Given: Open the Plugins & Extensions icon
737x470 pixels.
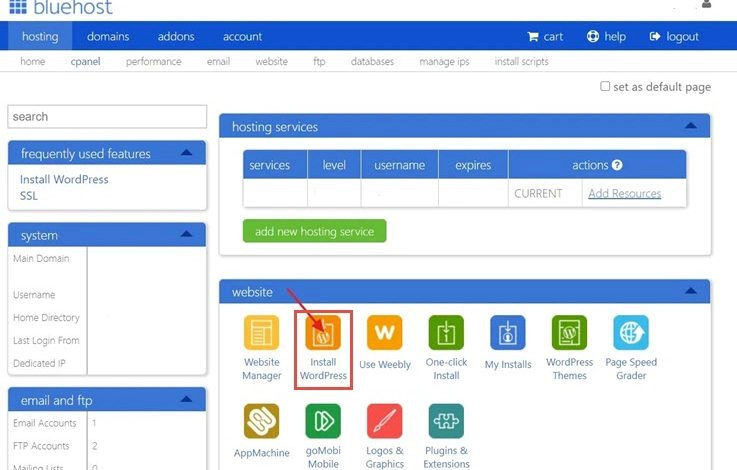Looking at the screenshot, I should [446, 421].
